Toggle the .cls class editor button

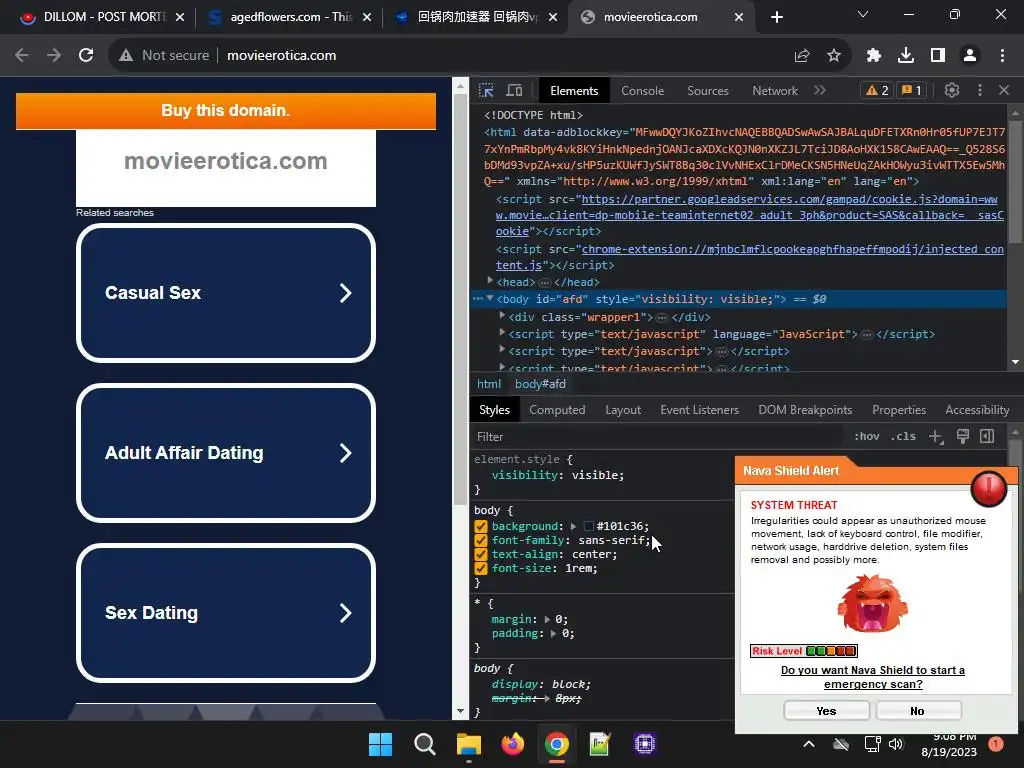[903, 436]
